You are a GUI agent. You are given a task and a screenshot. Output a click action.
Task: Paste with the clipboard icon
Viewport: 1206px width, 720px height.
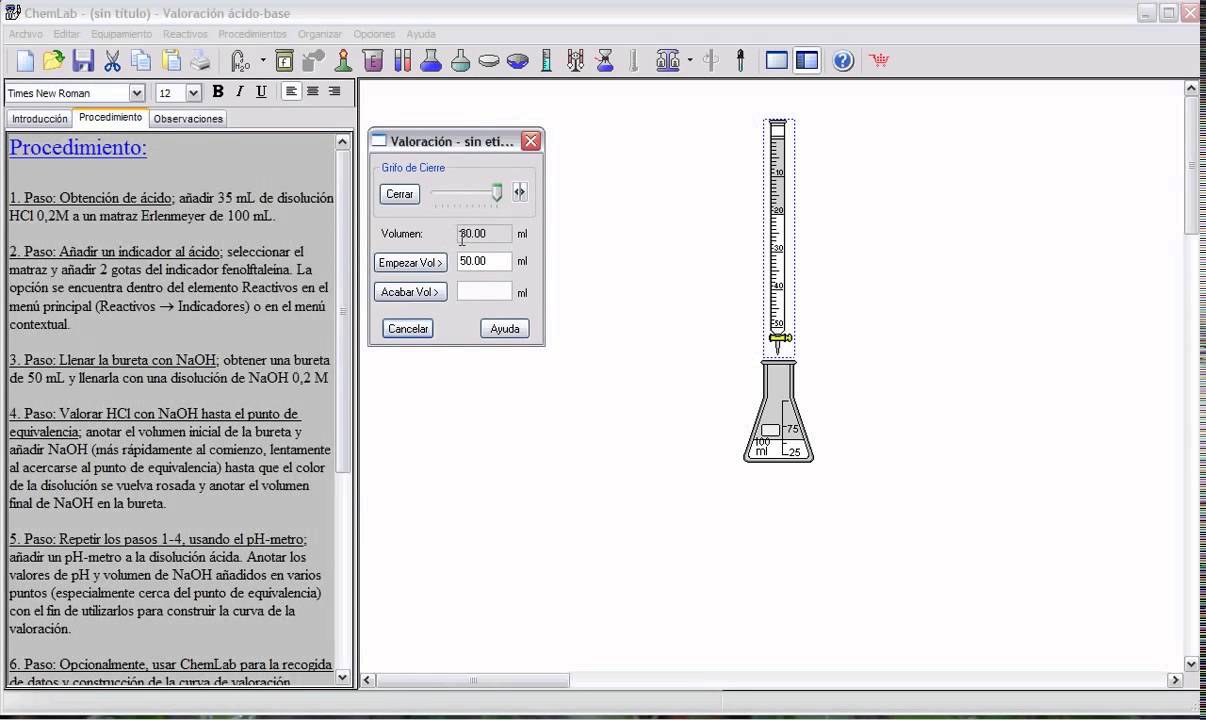[x=171, y=61]
